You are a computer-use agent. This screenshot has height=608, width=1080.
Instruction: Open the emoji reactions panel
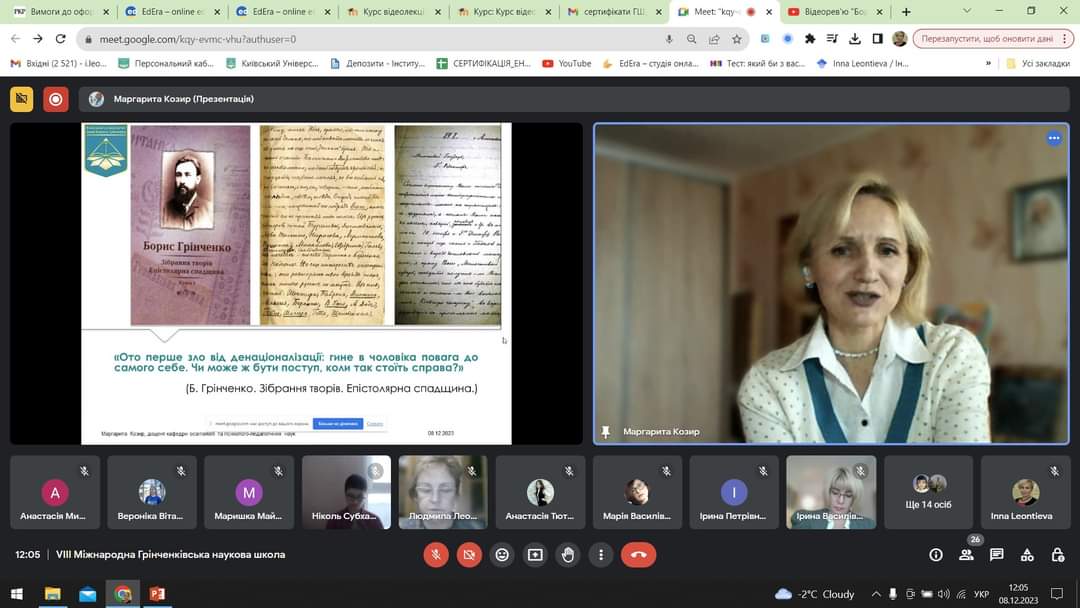[502, 554]
